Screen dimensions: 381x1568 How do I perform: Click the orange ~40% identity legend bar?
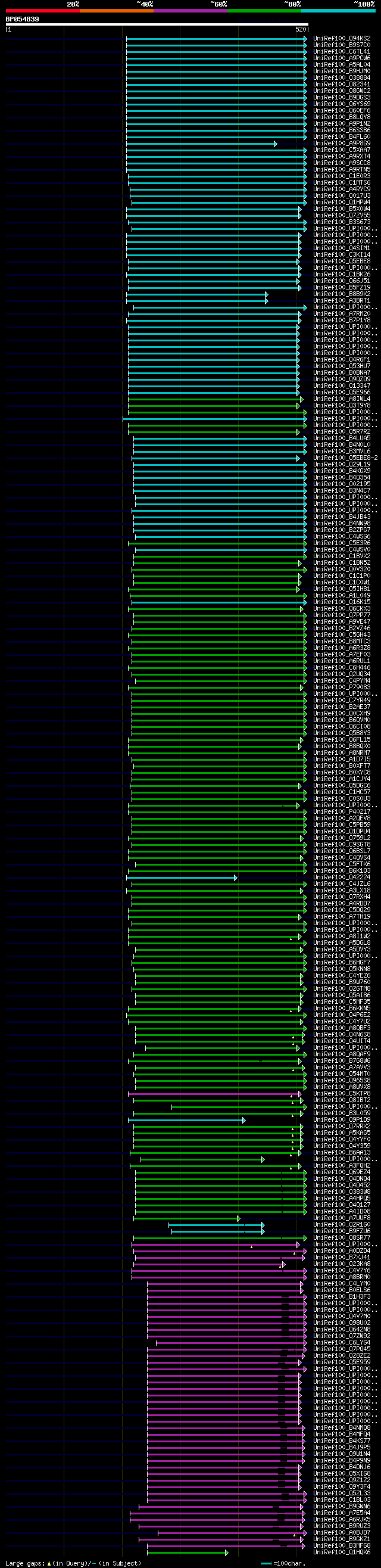116,10
